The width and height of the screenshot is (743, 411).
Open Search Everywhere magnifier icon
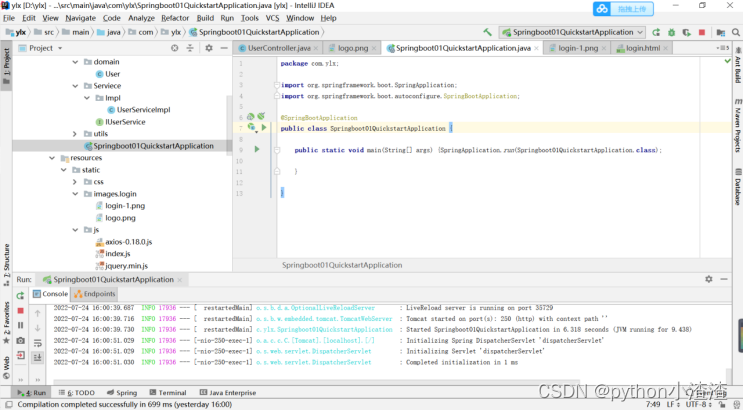point(735,32)
